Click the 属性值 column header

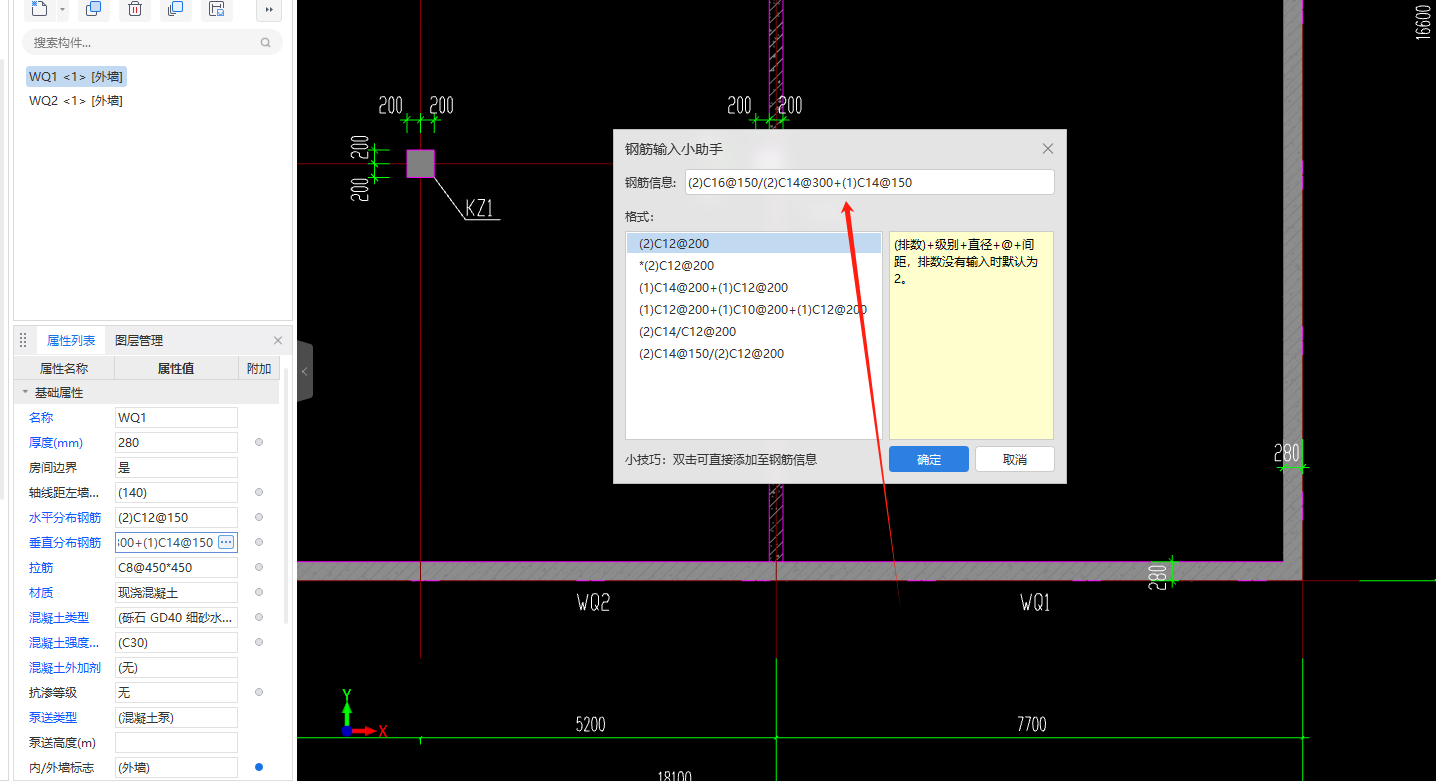pos(176,368)
